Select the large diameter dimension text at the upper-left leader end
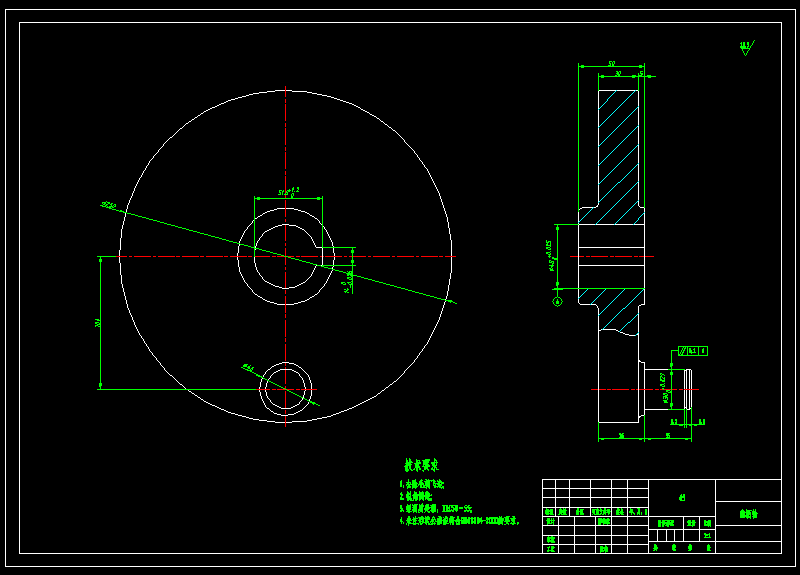Screen dimensions: 800x575 (108, 205)
